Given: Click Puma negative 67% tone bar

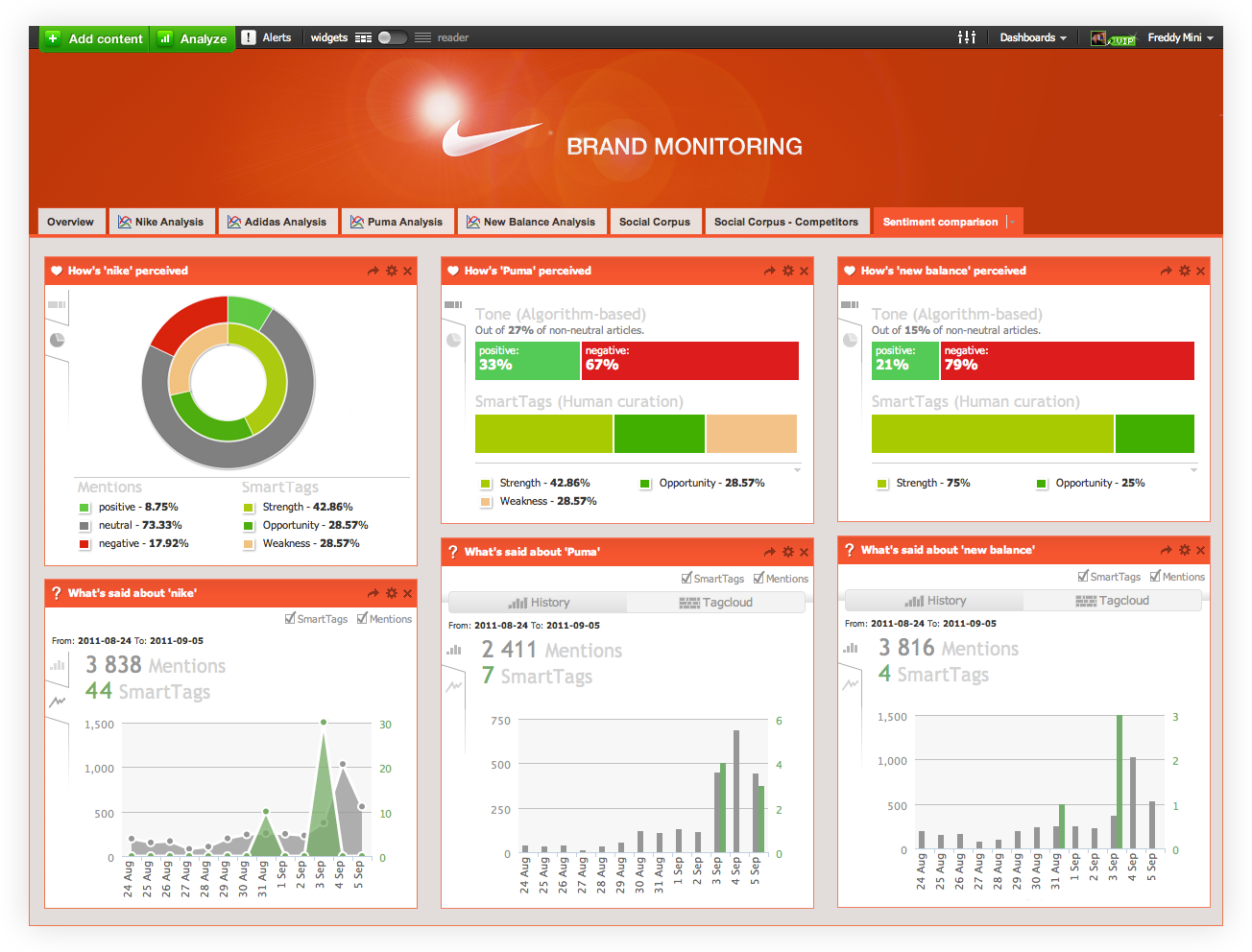Looking at the screenshot, I should click(x=690, y=361).
